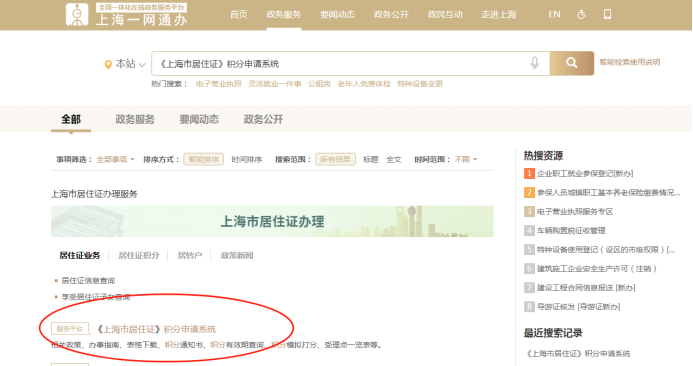Screen dimensions: 693x366
Task: Open hot resource 企业职工就业参保登记[新办]
Action: [x=585, y=173]
